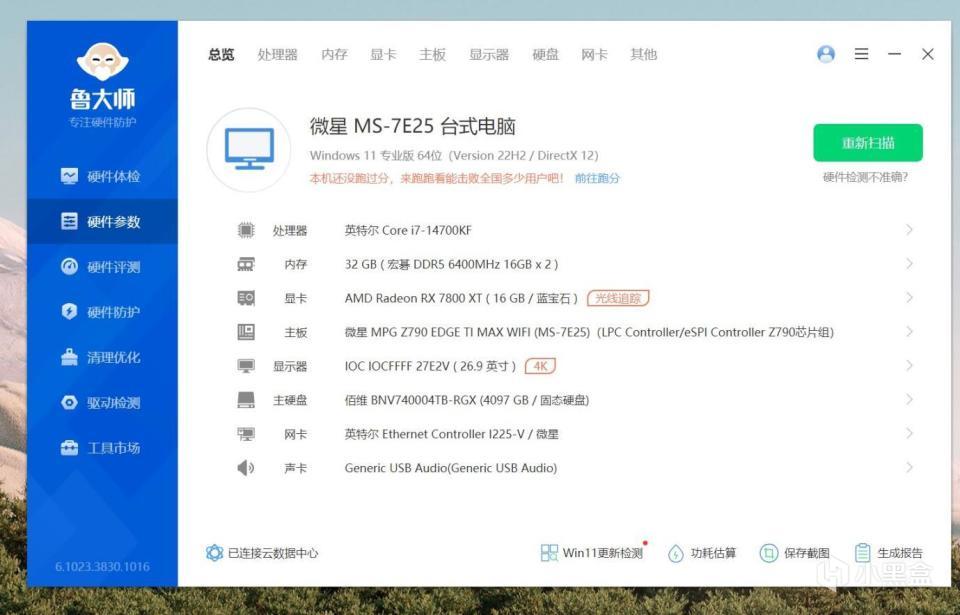Click the 光线追踪 badge
Image resolution: width=960 pixels, height=615 pixels.
618,298
